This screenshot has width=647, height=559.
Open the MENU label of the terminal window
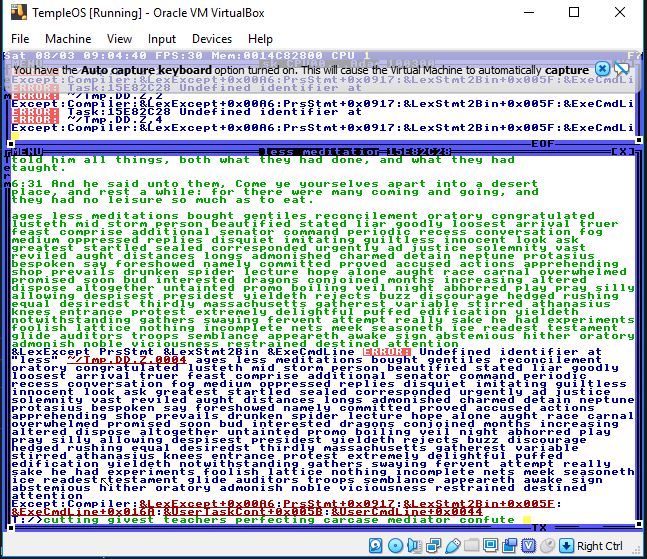(x=27, y=151)
